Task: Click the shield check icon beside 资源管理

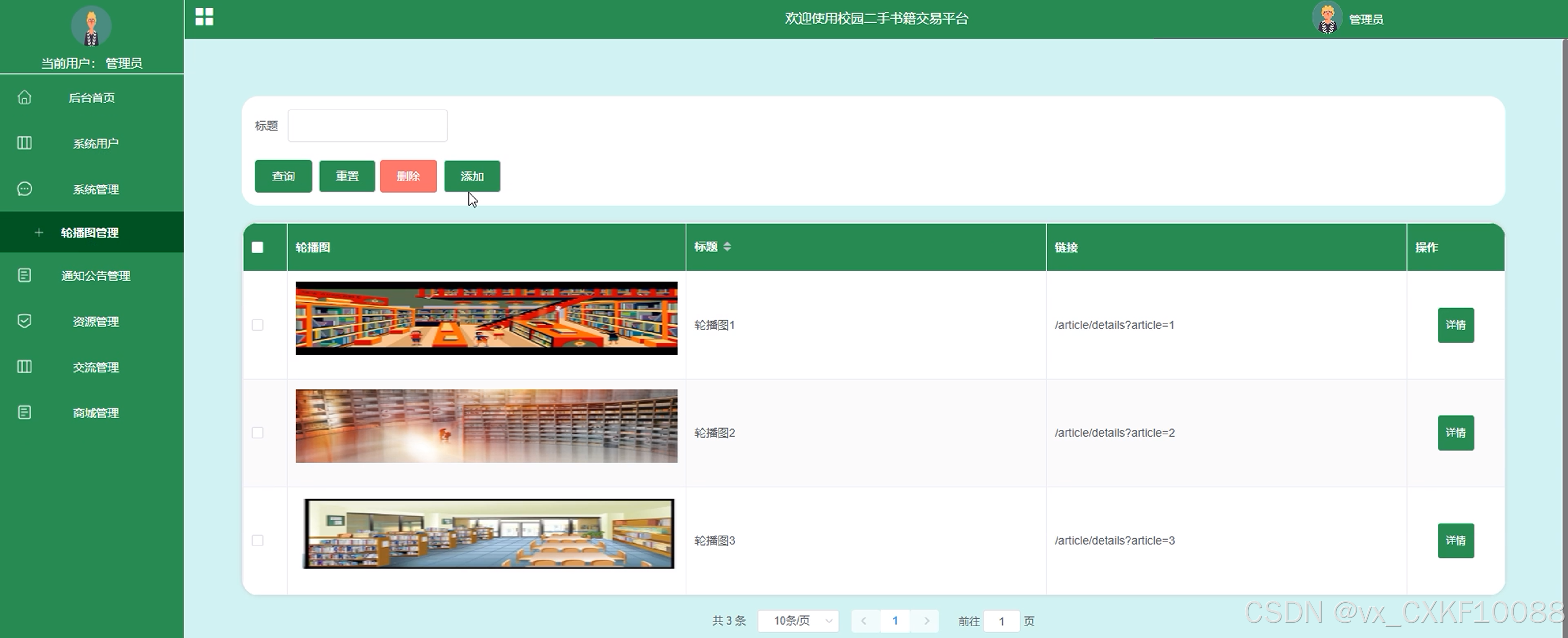Action: (x=25, y=321)
